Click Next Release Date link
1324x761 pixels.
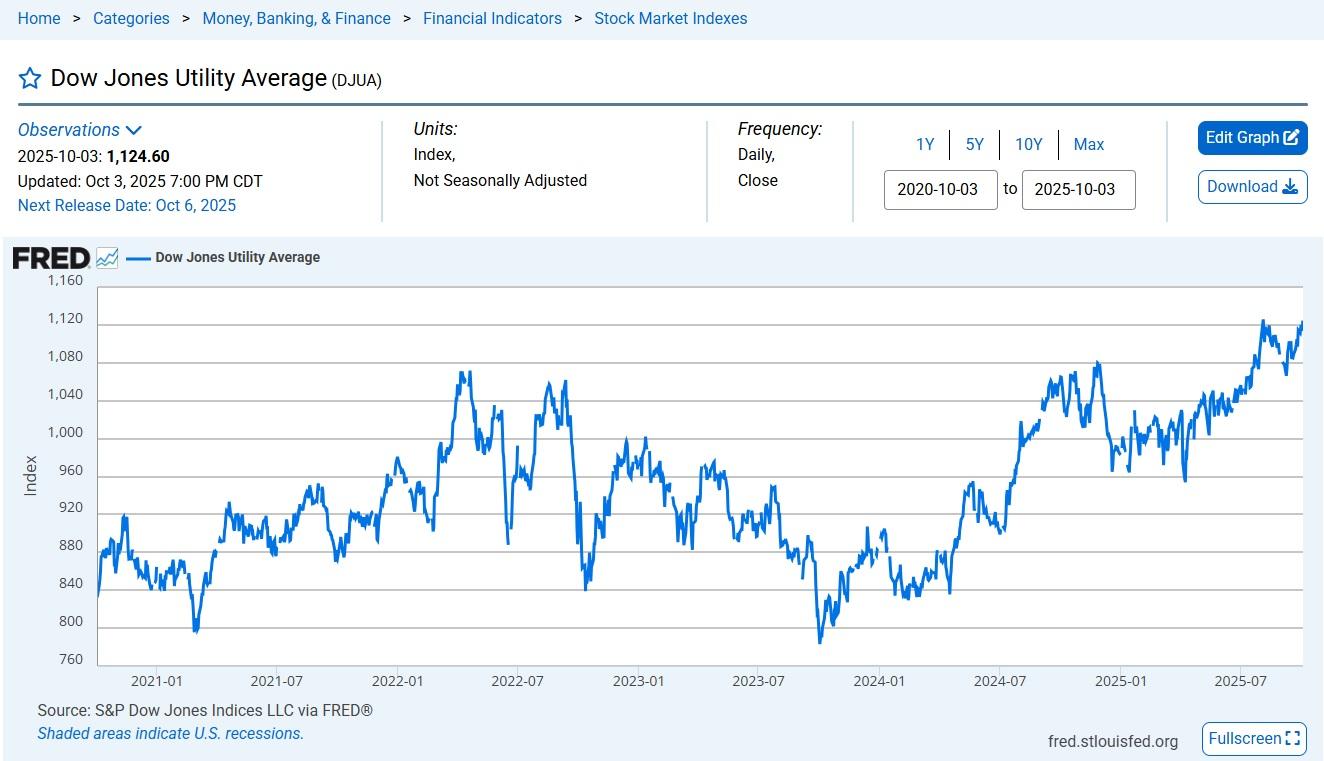click(127, 205)
